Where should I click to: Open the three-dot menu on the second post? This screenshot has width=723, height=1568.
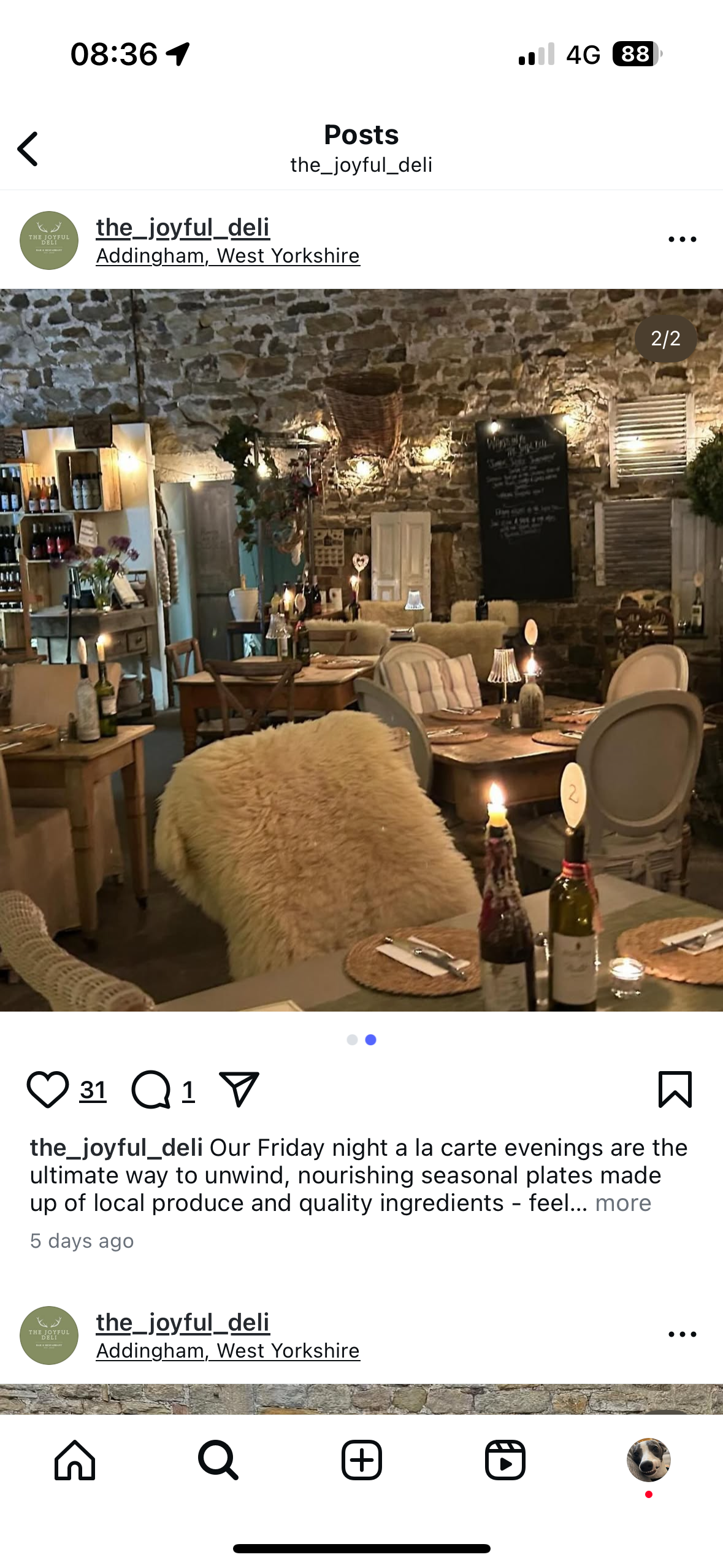click(x=683, y=1334)
